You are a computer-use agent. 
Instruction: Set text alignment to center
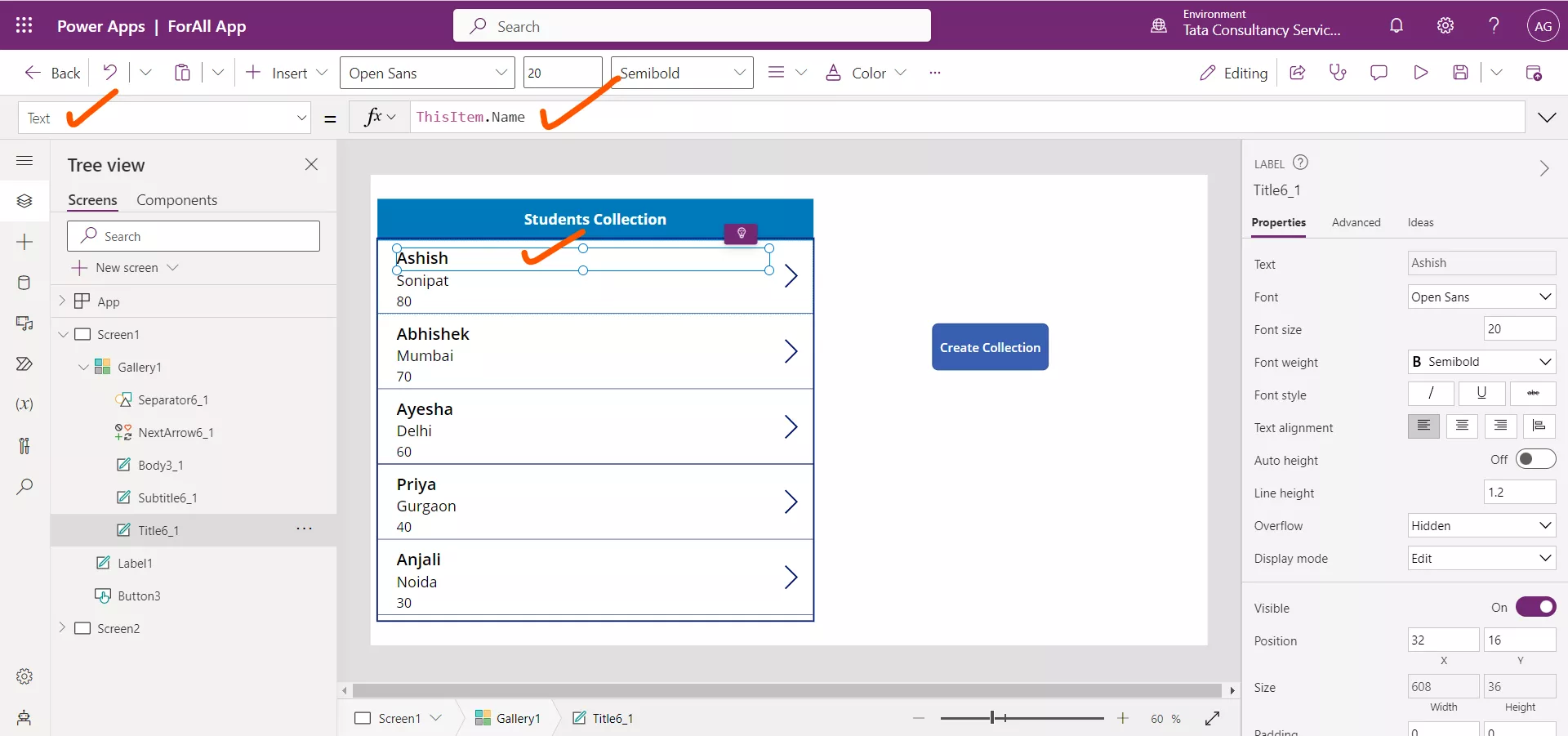[x=1462, y=426]
